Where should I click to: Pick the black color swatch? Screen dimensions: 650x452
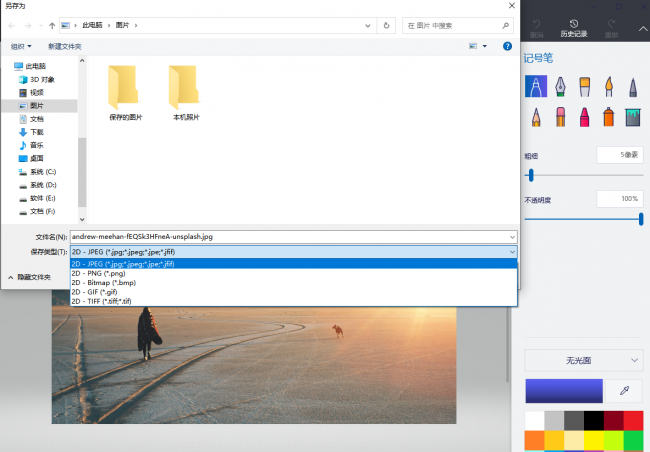click(594, 421)
